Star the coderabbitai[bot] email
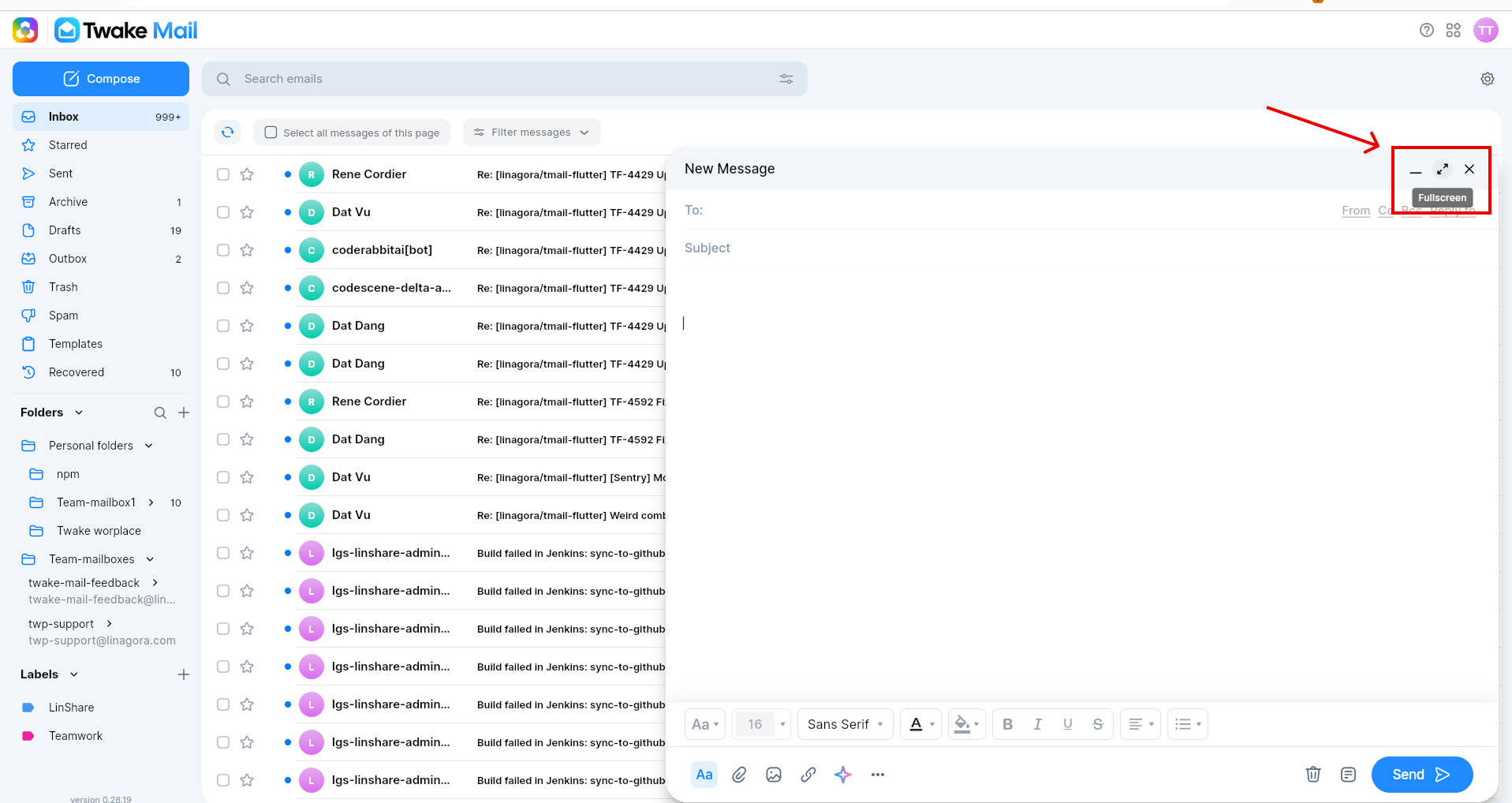This screenshot has width=1512, height=803. click(x=247, y=250)
